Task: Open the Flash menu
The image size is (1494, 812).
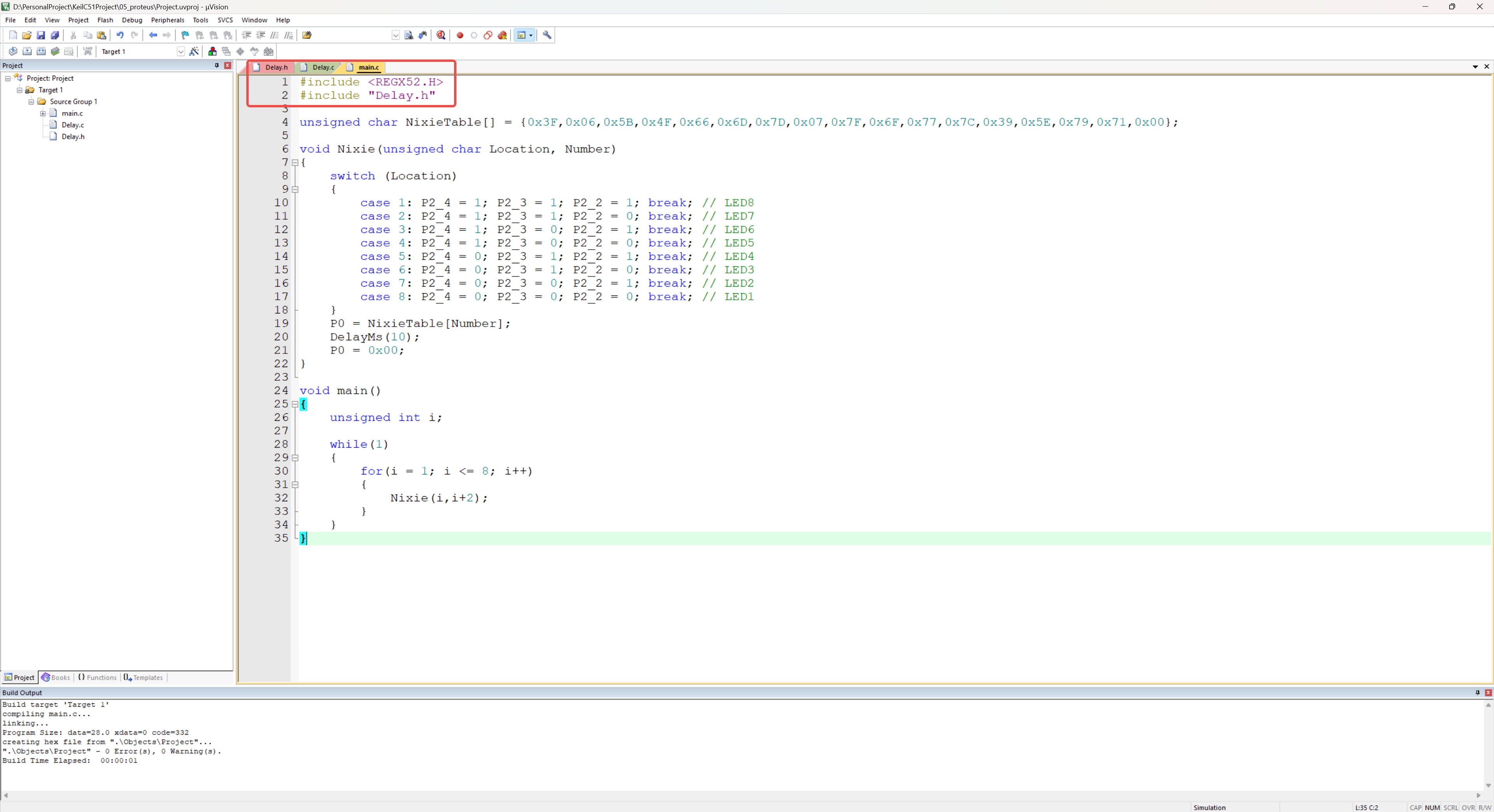Action: click(105, 20)
